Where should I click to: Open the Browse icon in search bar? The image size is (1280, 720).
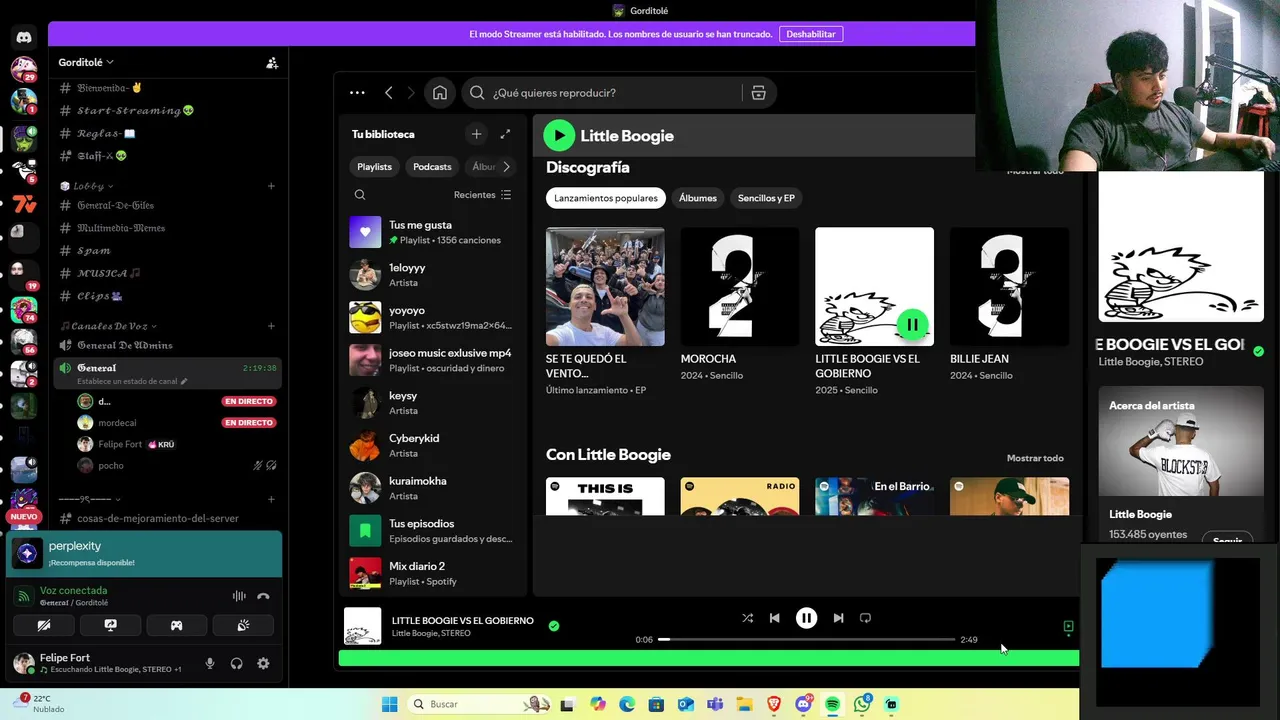click(x=758, y=93)
